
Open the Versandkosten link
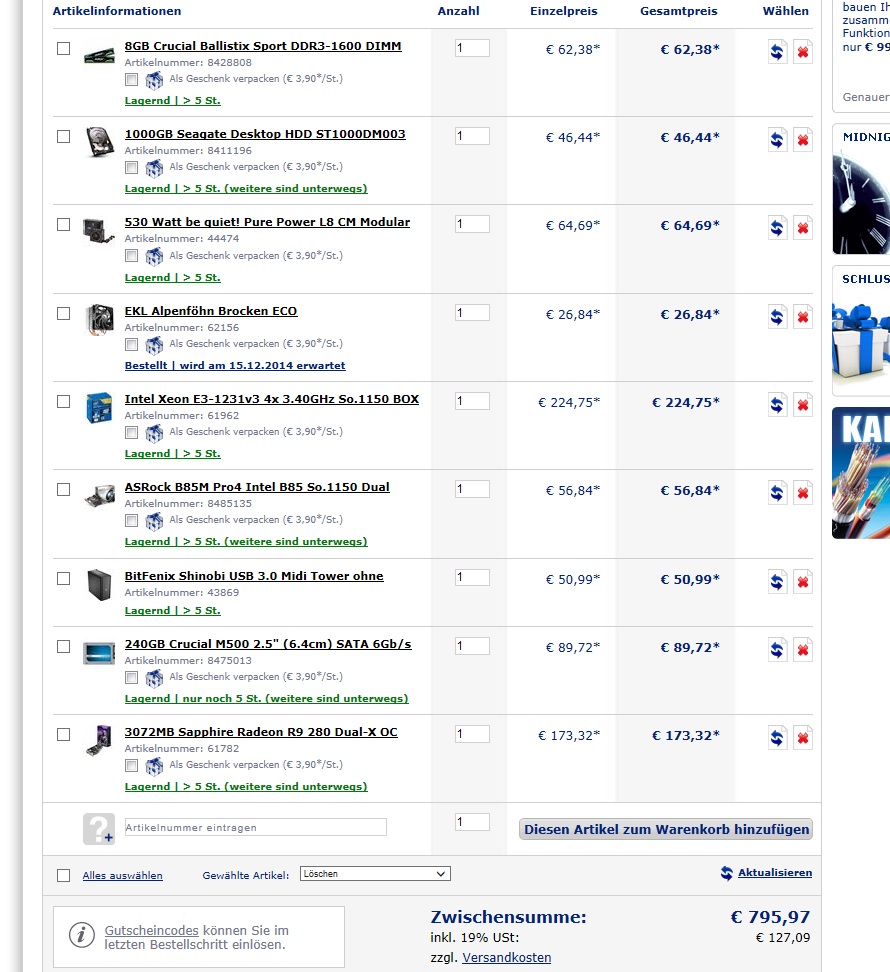pos(506,958)
